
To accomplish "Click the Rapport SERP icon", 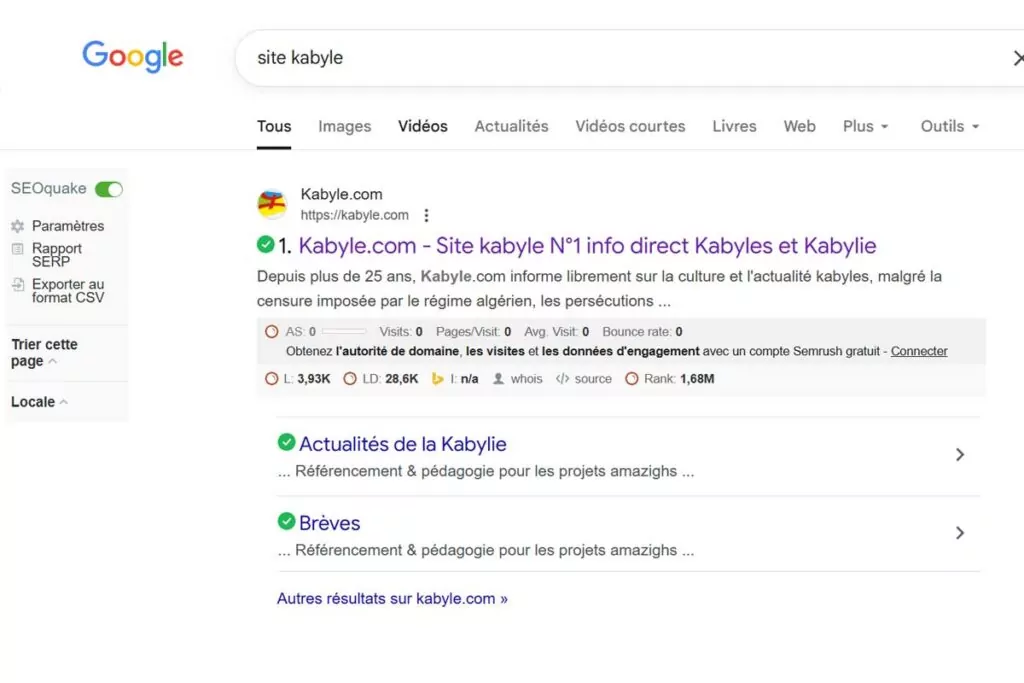I will 18,249.
